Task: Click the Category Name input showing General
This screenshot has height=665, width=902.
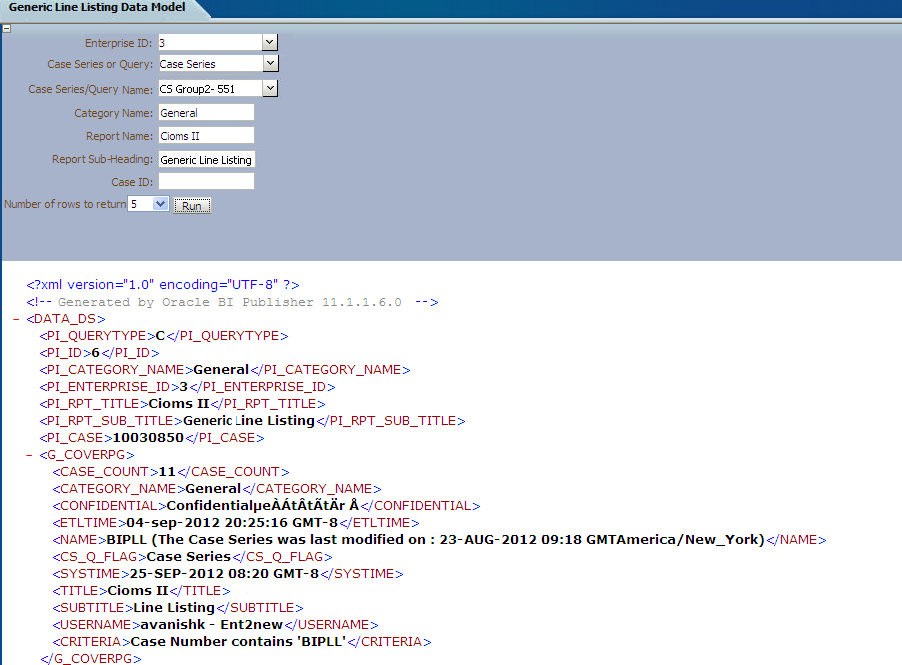Action: 205,111
